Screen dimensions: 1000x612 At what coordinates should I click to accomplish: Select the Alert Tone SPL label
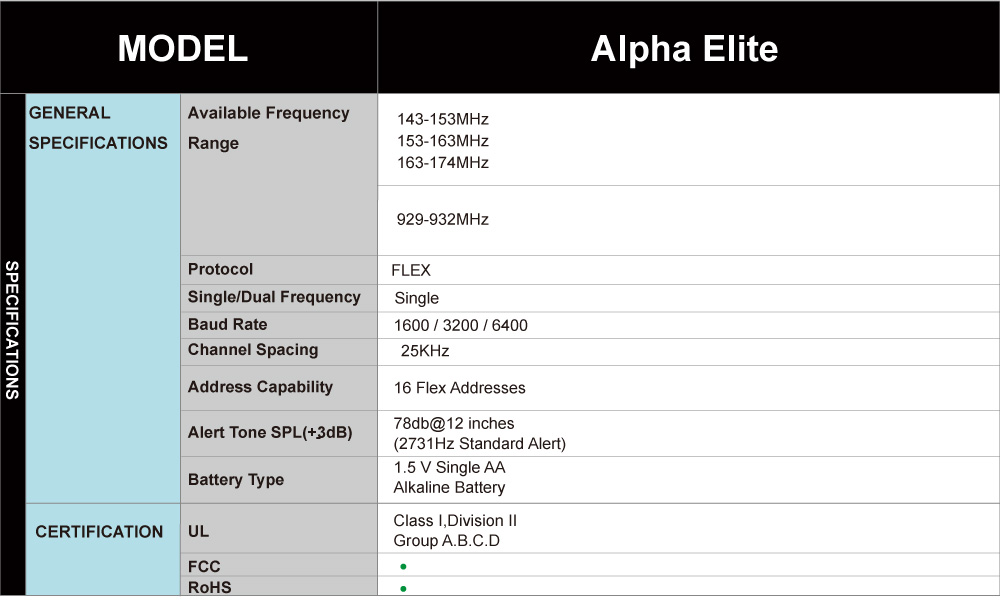tap(270, 432)
